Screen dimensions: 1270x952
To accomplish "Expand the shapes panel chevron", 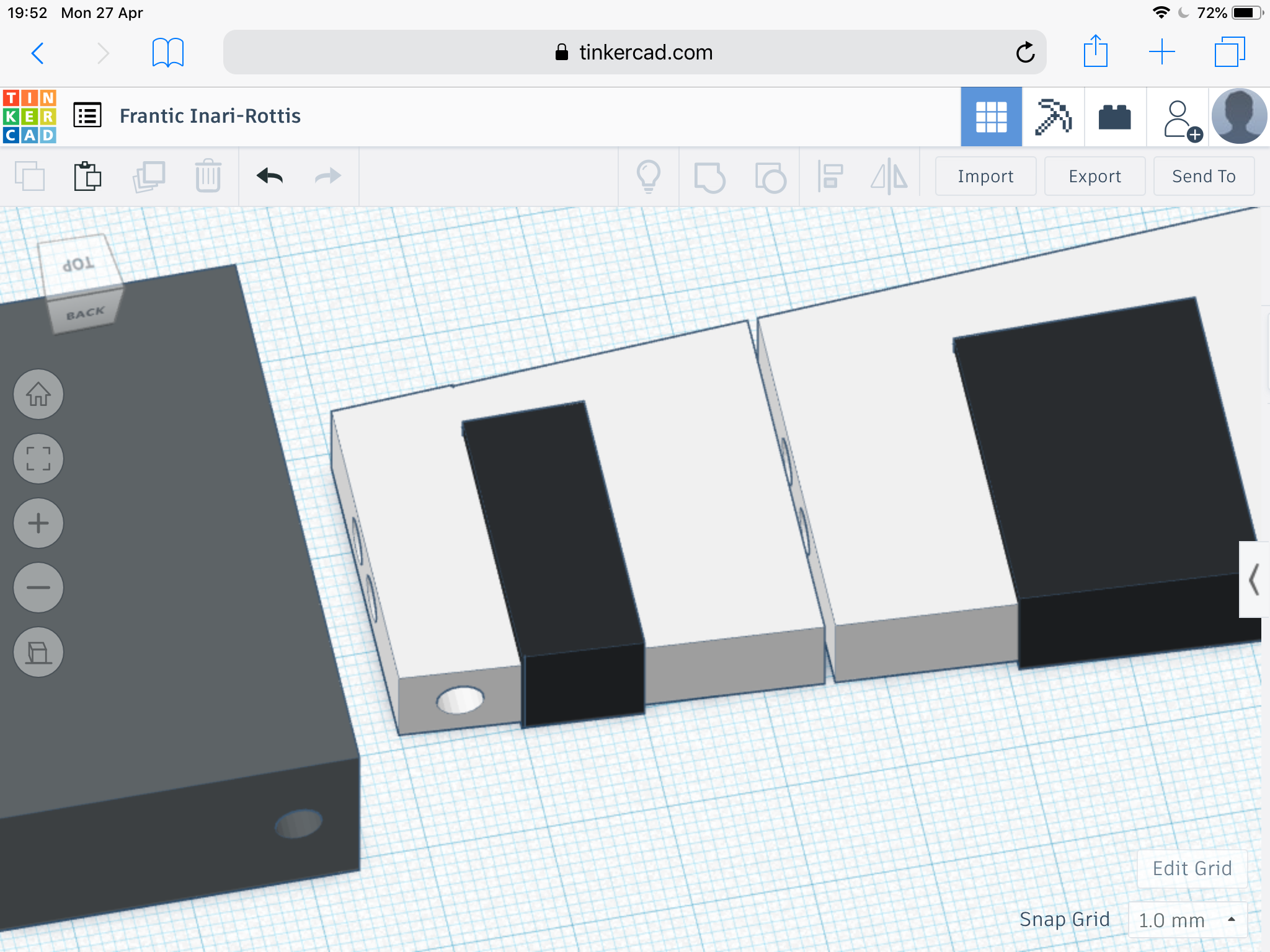I will click(1254, 580).
